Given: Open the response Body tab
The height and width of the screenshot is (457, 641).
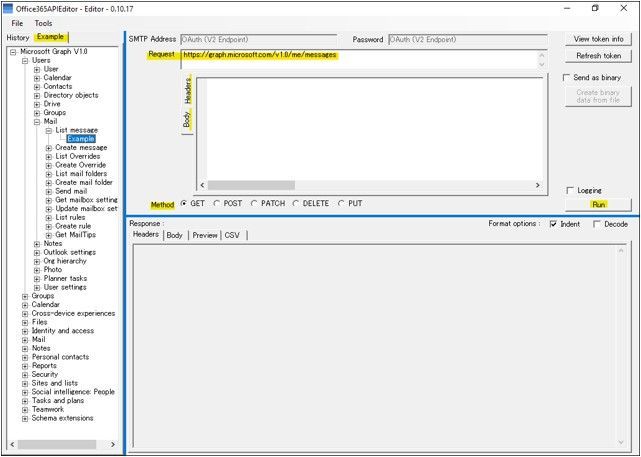Looking at the screenshot, I should point(175,235).
